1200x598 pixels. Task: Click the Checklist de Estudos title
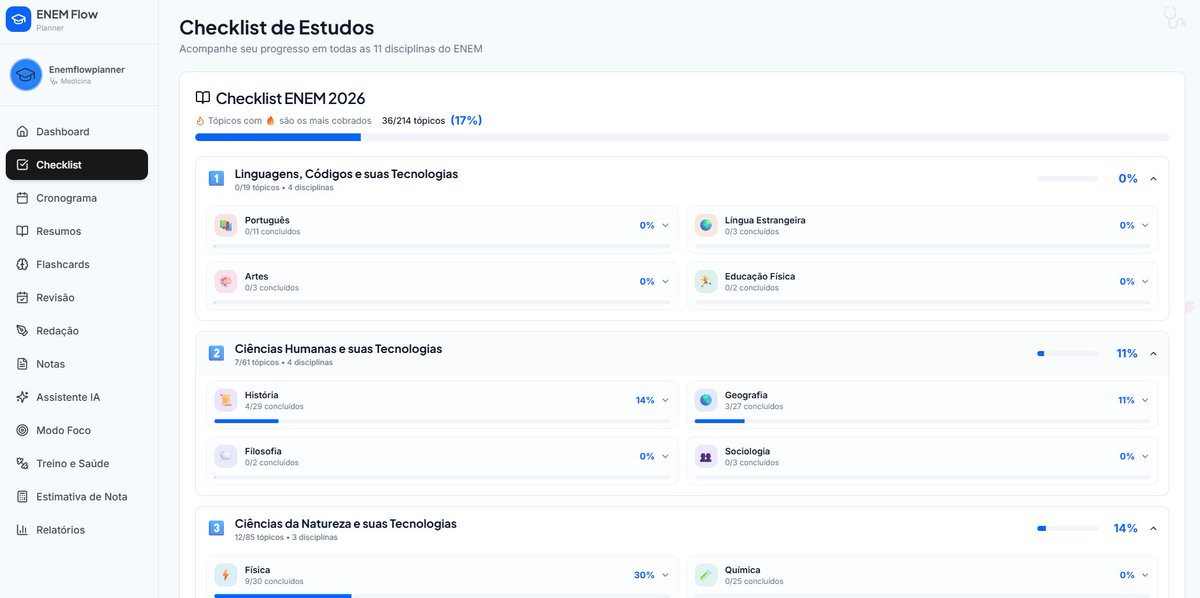pos(276,27)
